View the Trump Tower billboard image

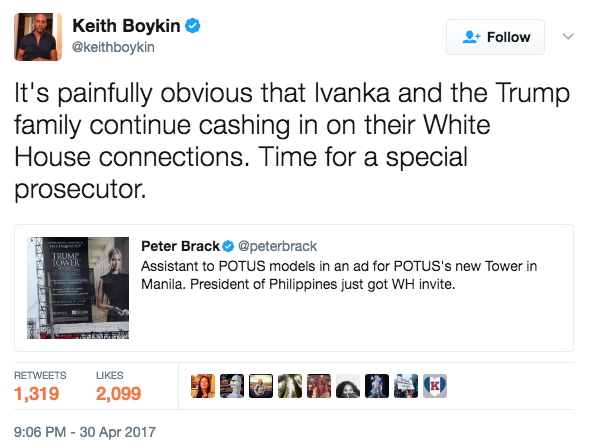tap(78, 288)
